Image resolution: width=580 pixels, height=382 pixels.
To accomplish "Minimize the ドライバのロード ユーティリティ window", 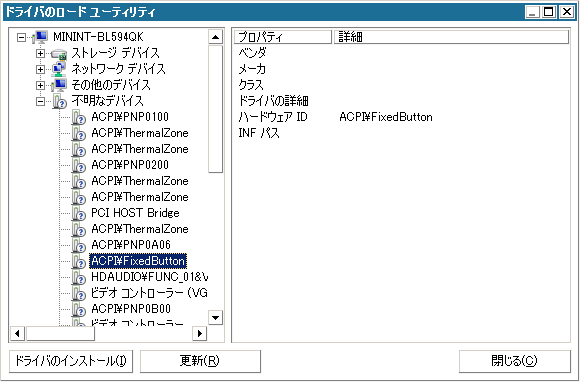I will [x=533, y=12].
